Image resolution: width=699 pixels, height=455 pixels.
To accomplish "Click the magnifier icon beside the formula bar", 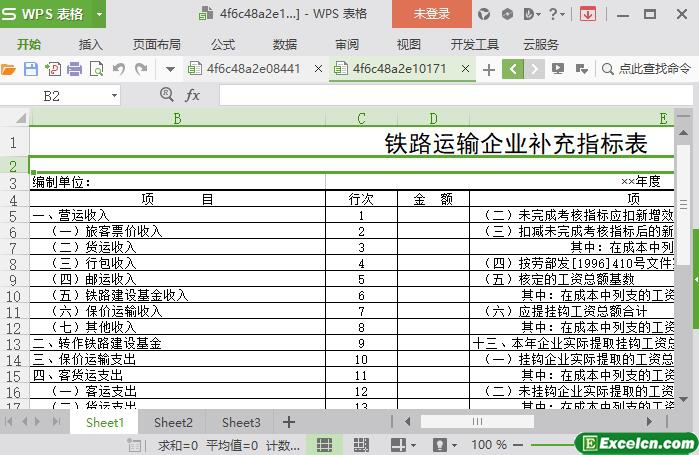I will pyautogui.click(x=167, y=94).
